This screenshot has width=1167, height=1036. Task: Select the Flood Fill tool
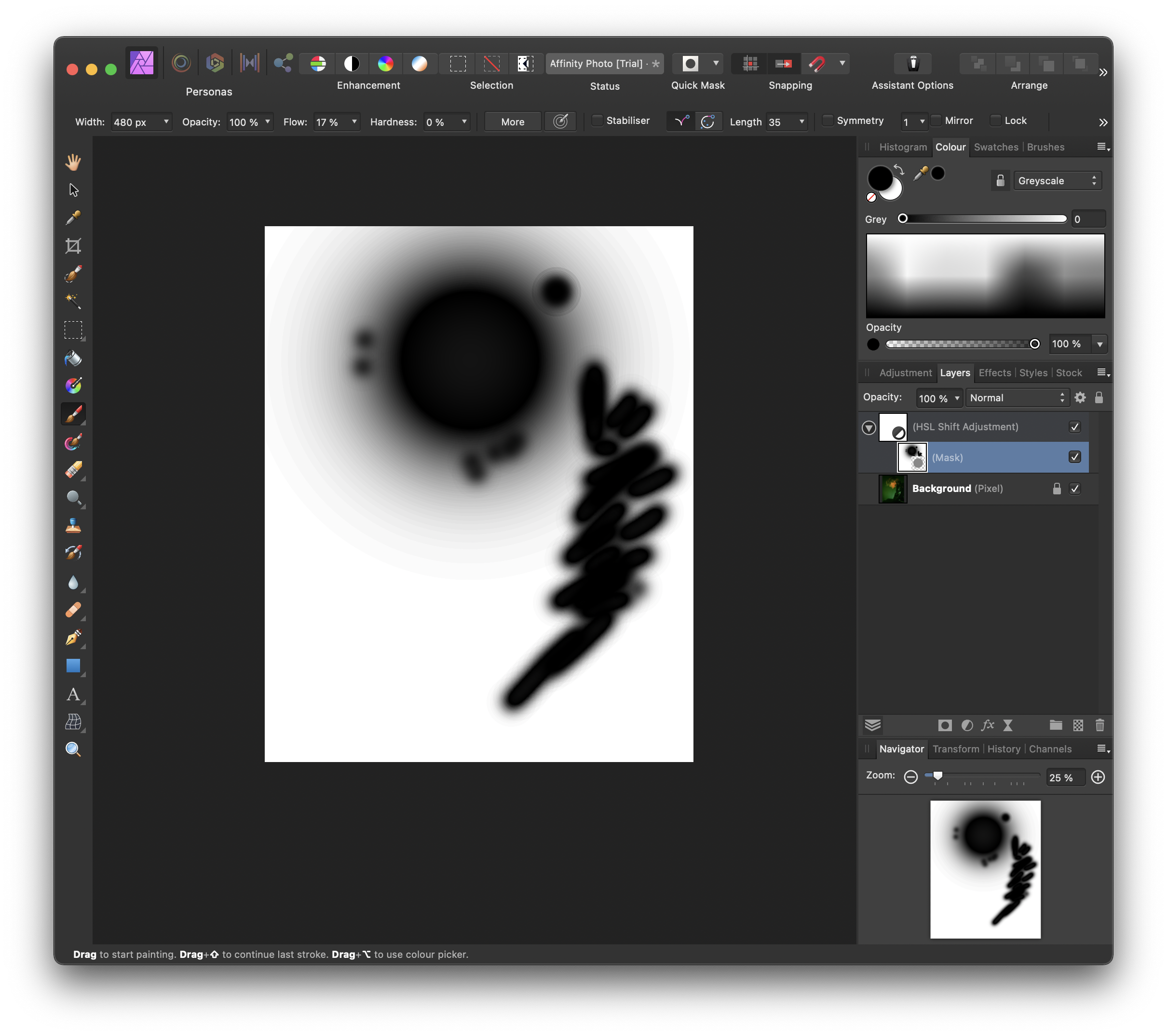click(73, 358)
